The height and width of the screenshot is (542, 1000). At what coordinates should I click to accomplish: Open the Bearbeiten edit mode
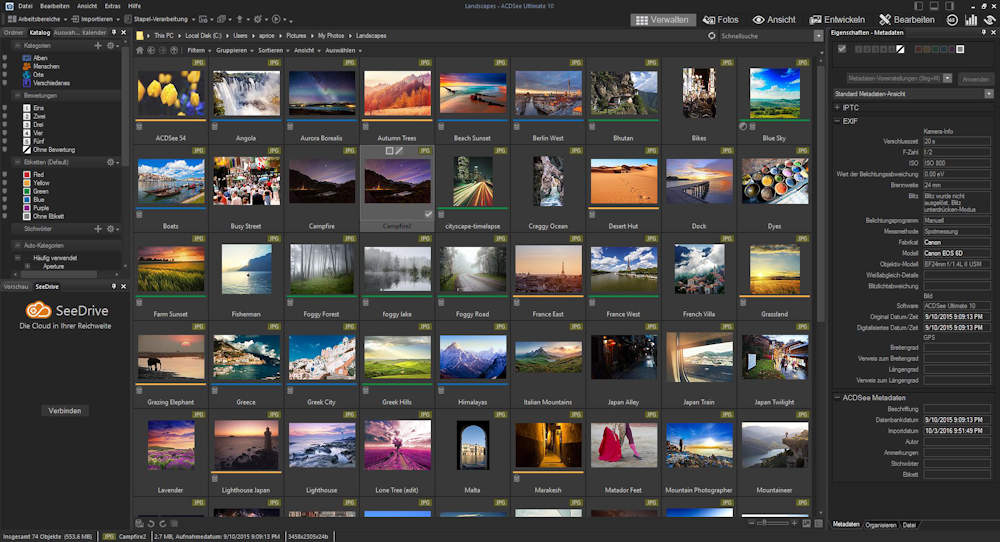[906, 19]
